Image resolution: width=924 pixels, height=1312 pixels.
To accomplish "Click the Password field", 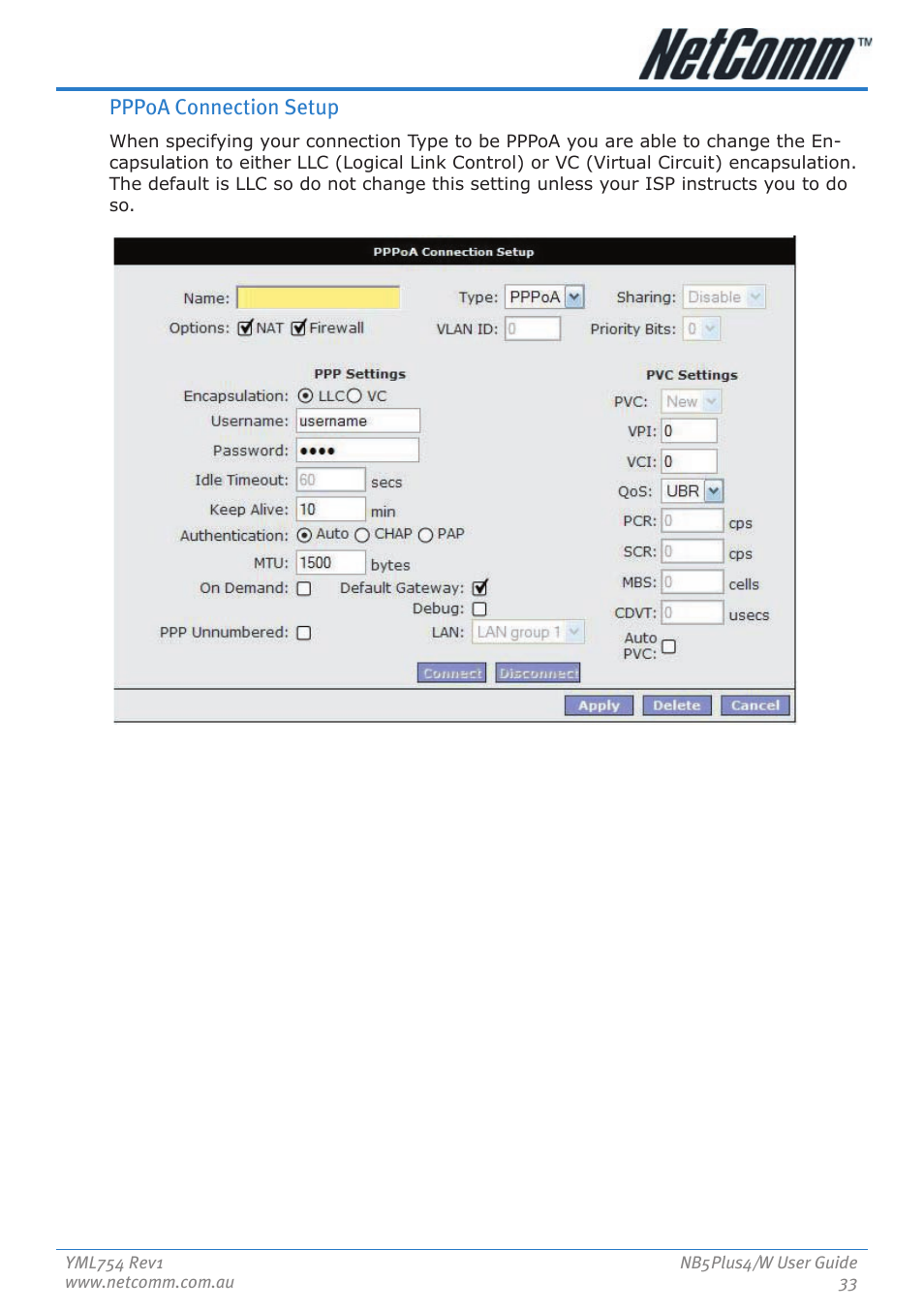I will (357, 450).
